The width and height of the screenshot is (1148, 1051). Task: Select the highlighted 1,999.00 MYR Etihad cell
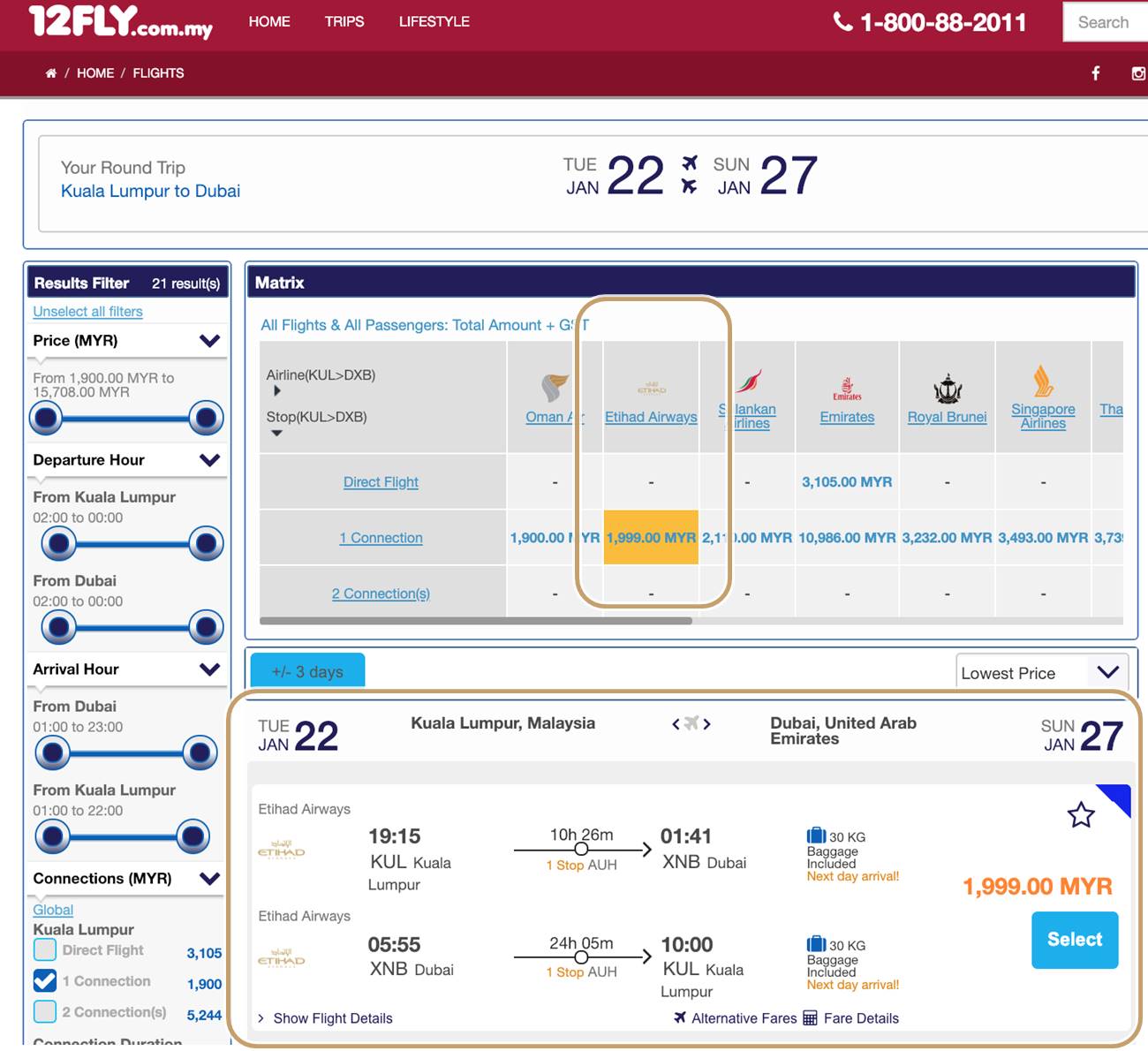pos(651,537)
